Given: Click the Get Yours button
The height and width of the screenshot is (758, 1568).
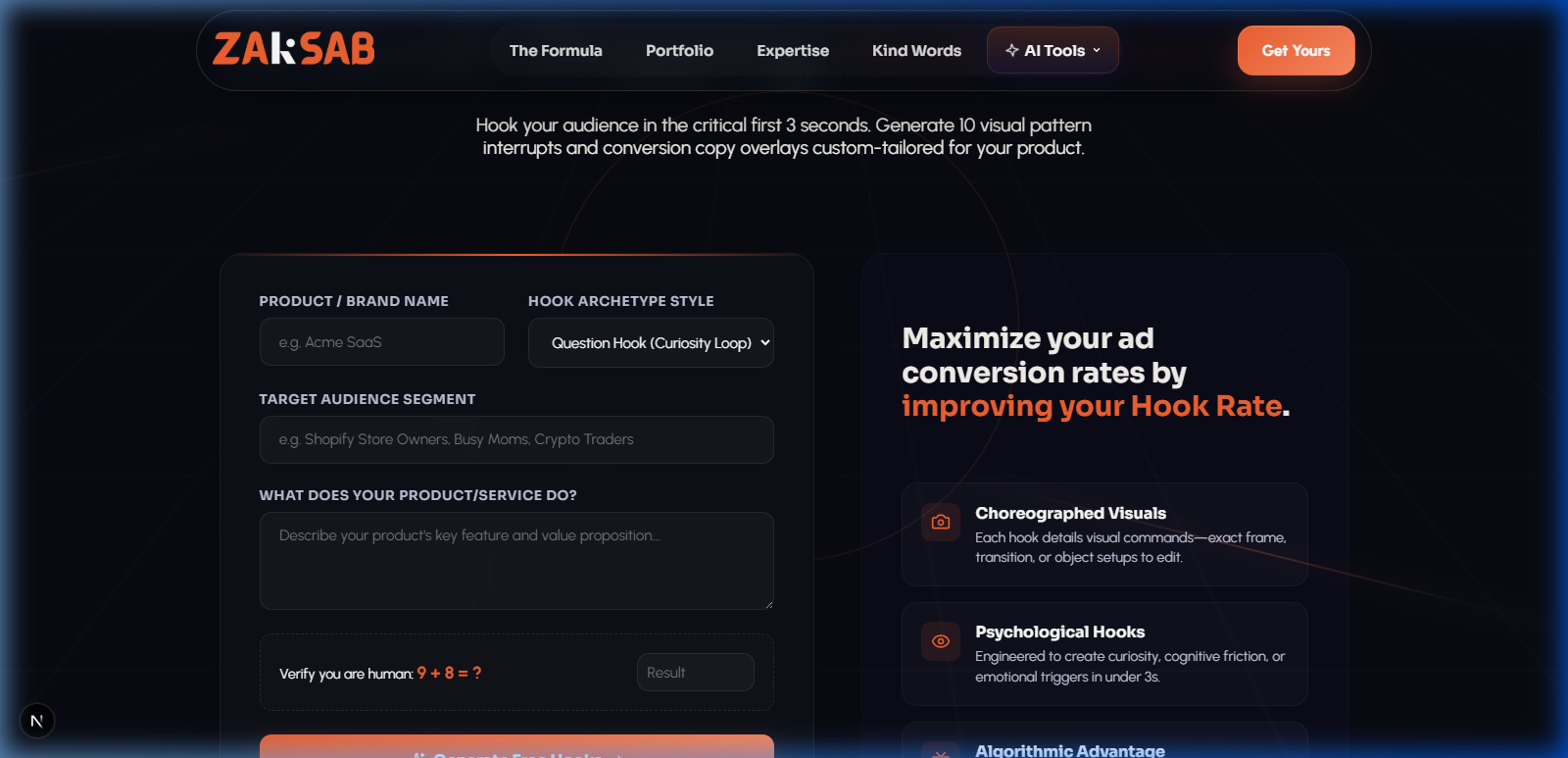Looking at the screenshot, I should tap(1296, 50).
